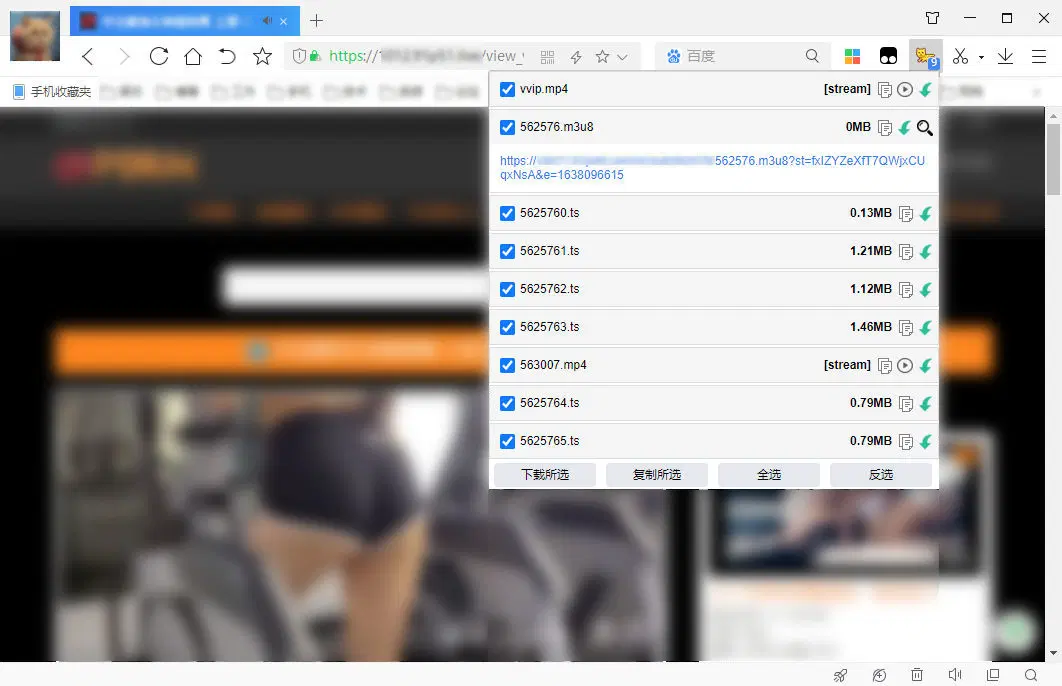1062x686 pixels.
Task: Uncheck the 5625760.ts checkbox
Action: coord(507,214)
